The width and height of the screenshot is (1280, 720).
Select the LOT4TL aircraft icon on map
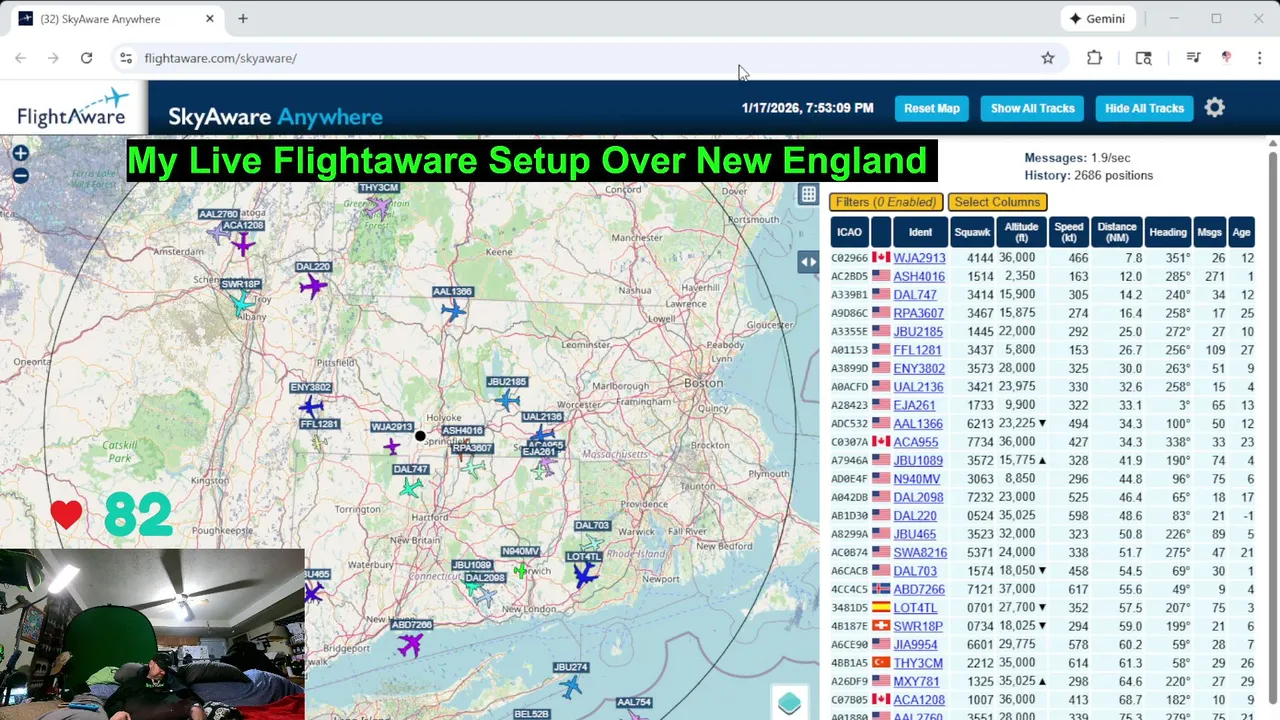[x=585, y=574]
